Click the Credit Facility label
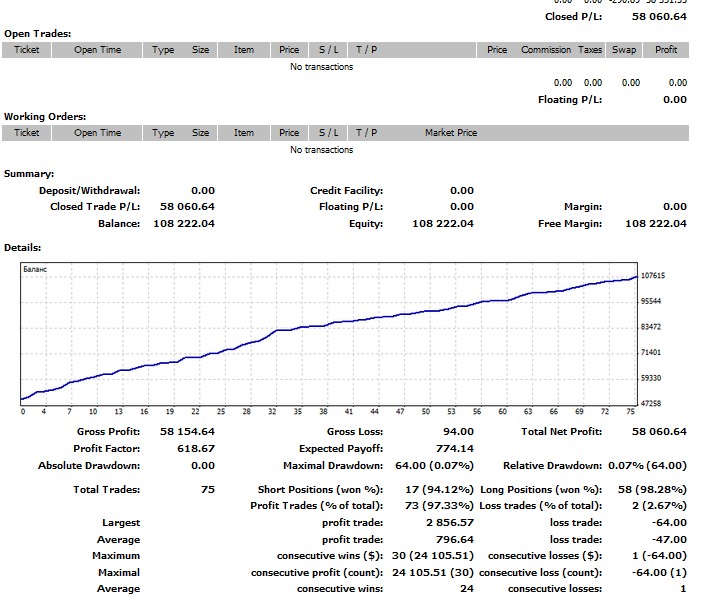This screenshot has height=597, width=723. (x=346, y=190)
